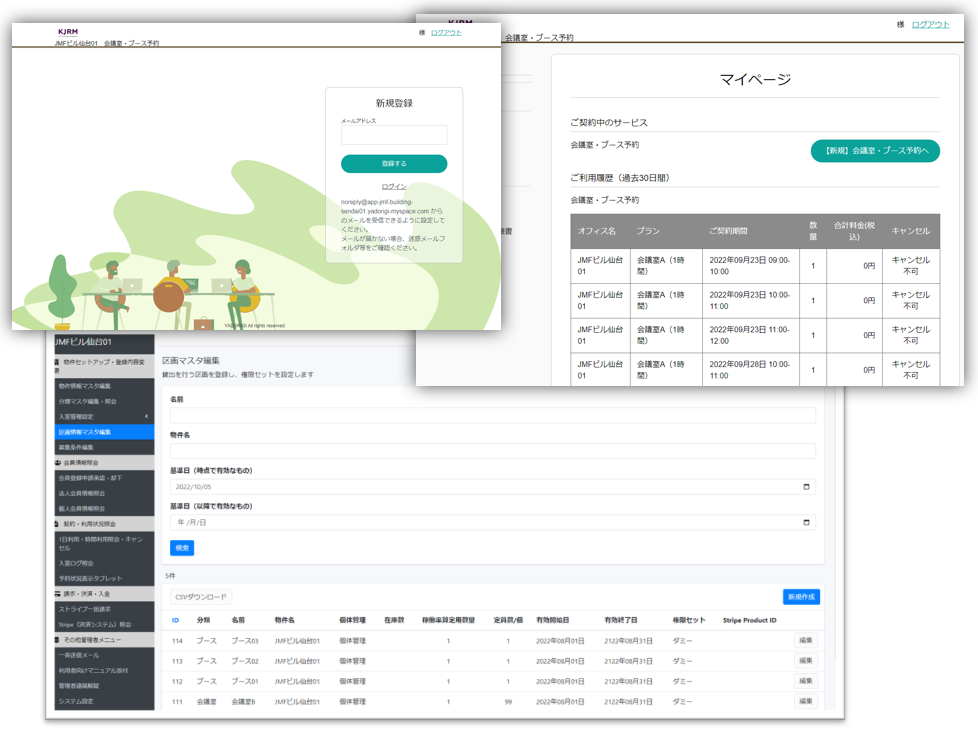Click 【新規】会議室・ブース予約へ button
978x733 pixels.
tap(875, 150)
